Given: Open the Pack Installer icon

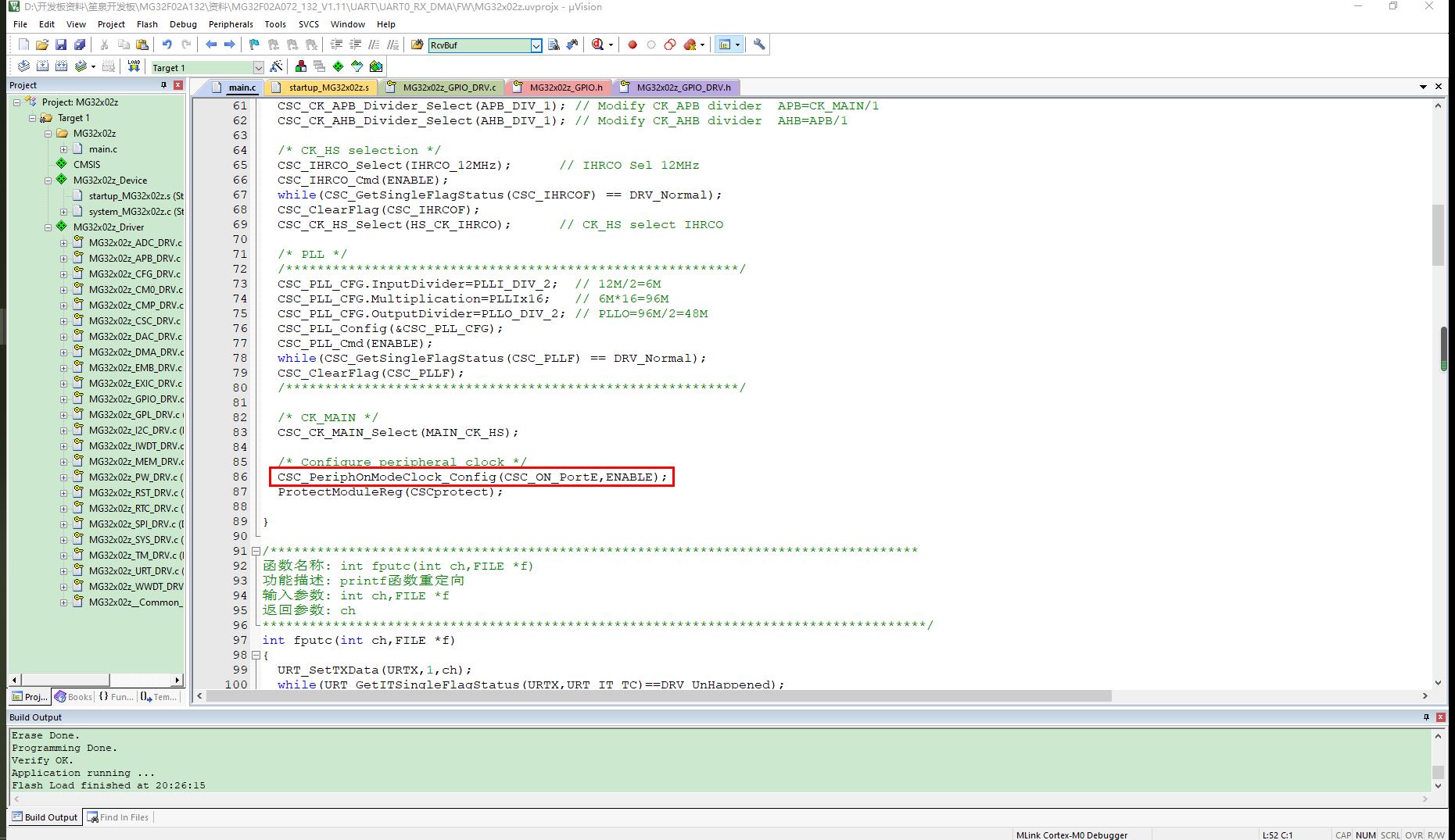Looking at the screenshot, I should (376, 66).
